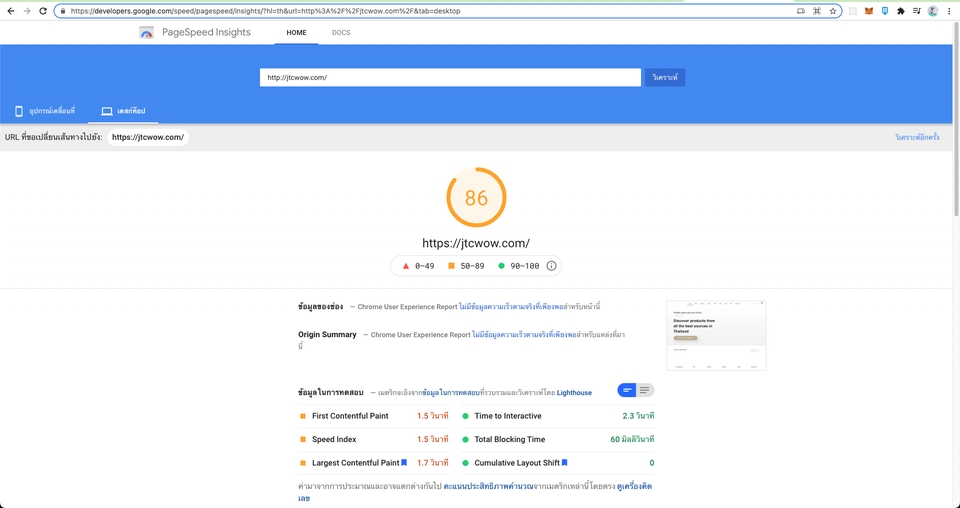The height and width of the screenshot is (508, 960).
Task: Click the re-analyze link at right
Action: pyautogui.click(x=917, y=137)
